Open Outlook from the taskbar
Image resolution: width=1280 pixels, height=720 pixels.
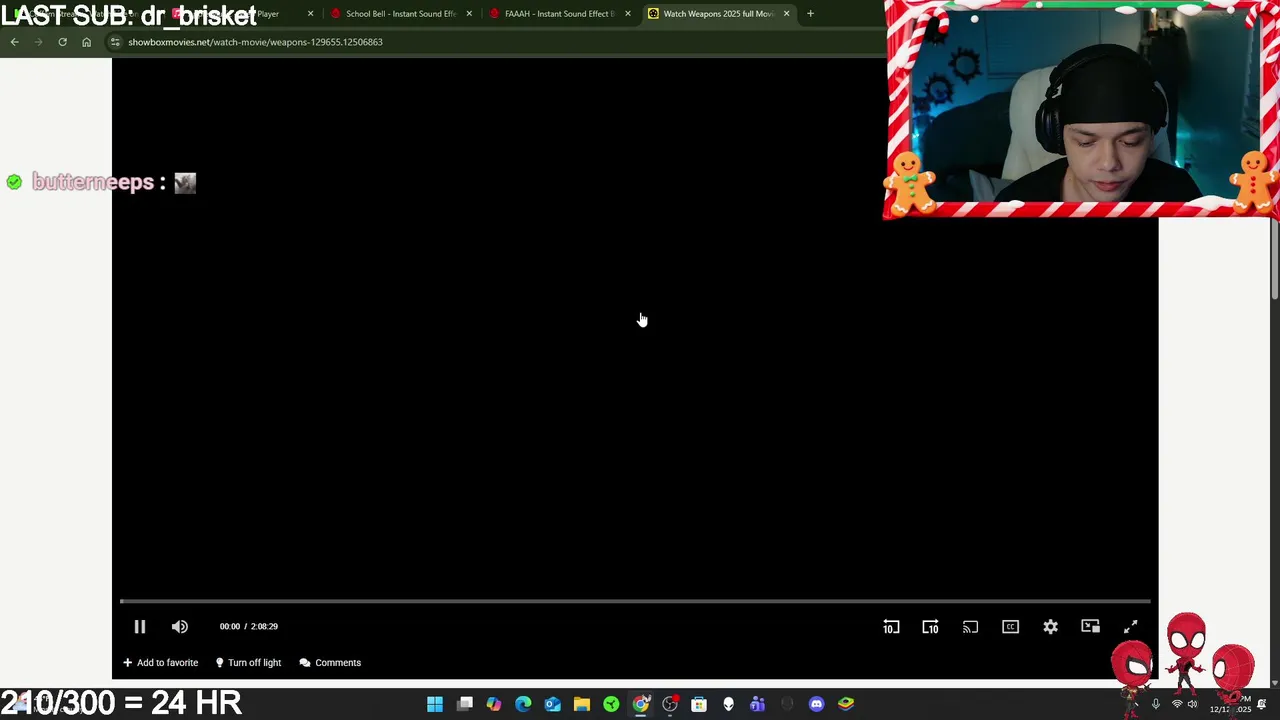pos(553,704)
